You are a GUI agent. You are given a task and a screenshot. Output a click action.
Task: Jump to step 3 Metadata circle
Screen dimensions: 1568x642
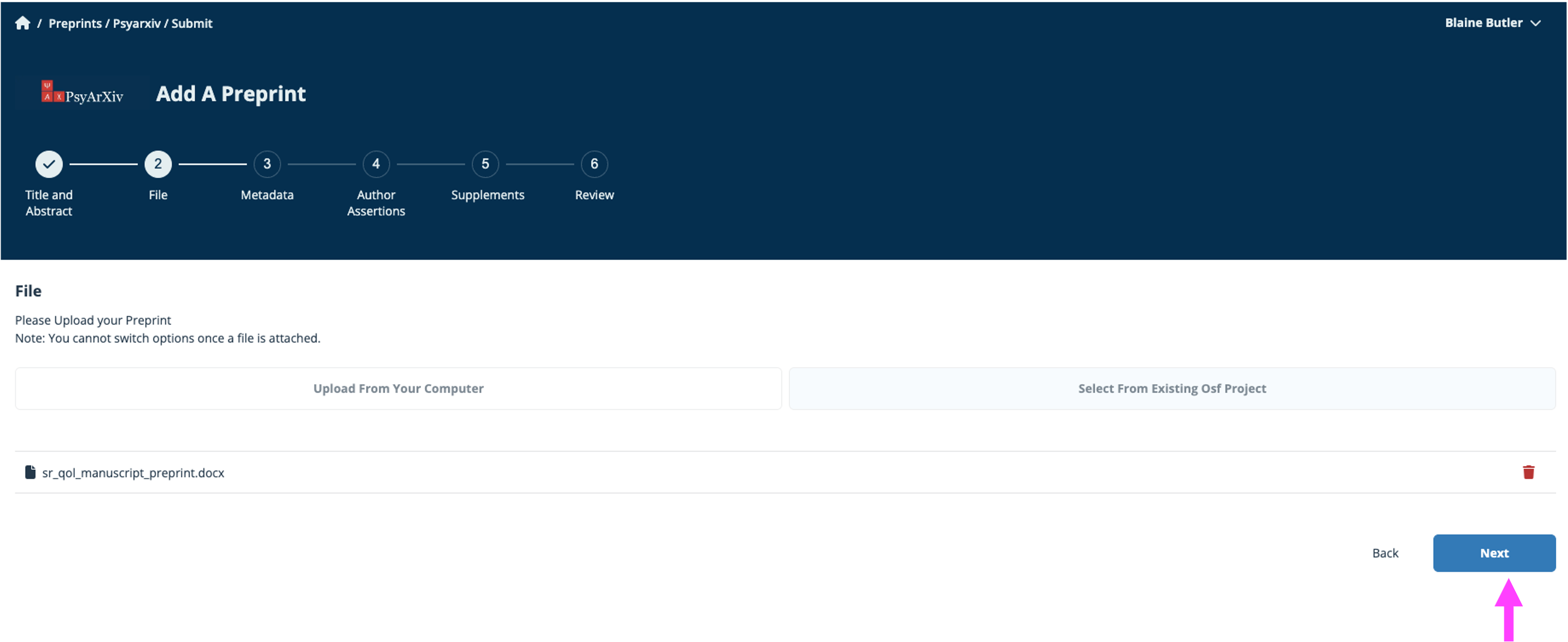click(267, 164)
